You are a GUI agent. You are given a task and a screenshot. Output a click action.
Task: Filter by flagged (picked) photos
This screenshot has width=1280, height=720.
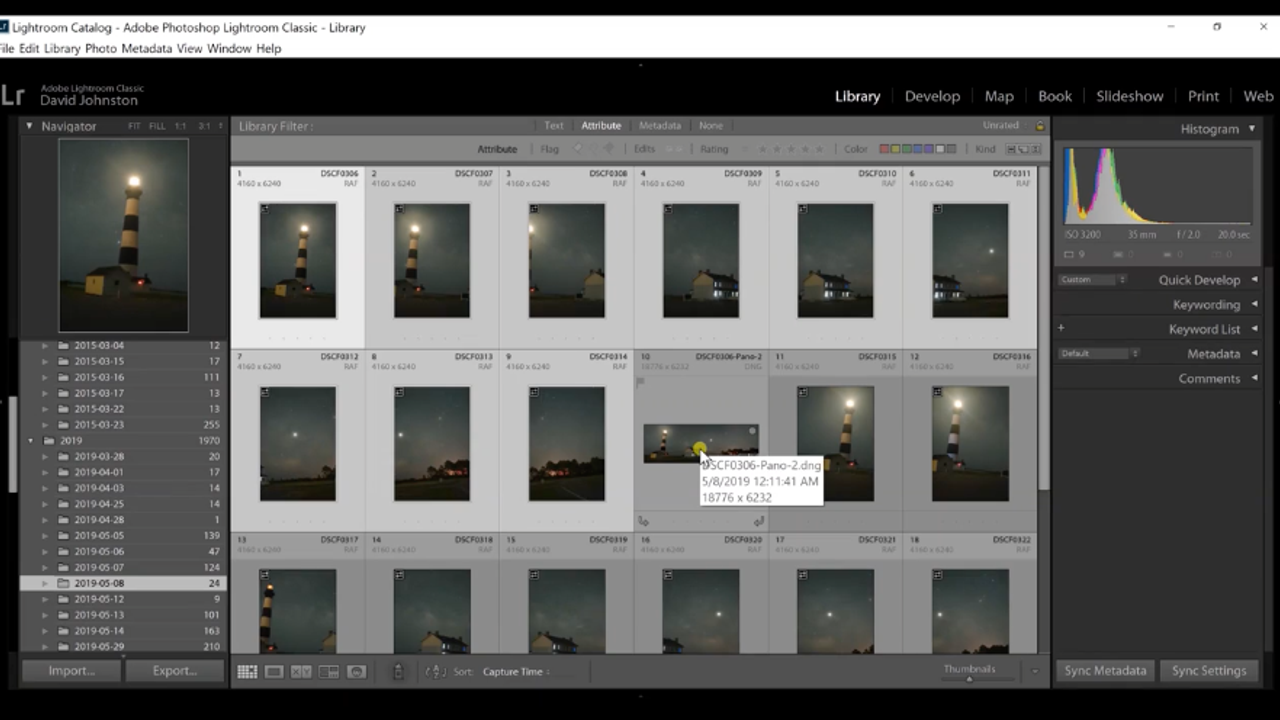578,149
